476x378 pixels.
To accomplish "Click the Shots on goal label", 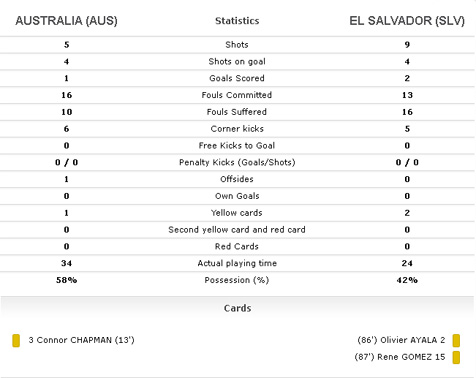I will click(x=237, y=61).
